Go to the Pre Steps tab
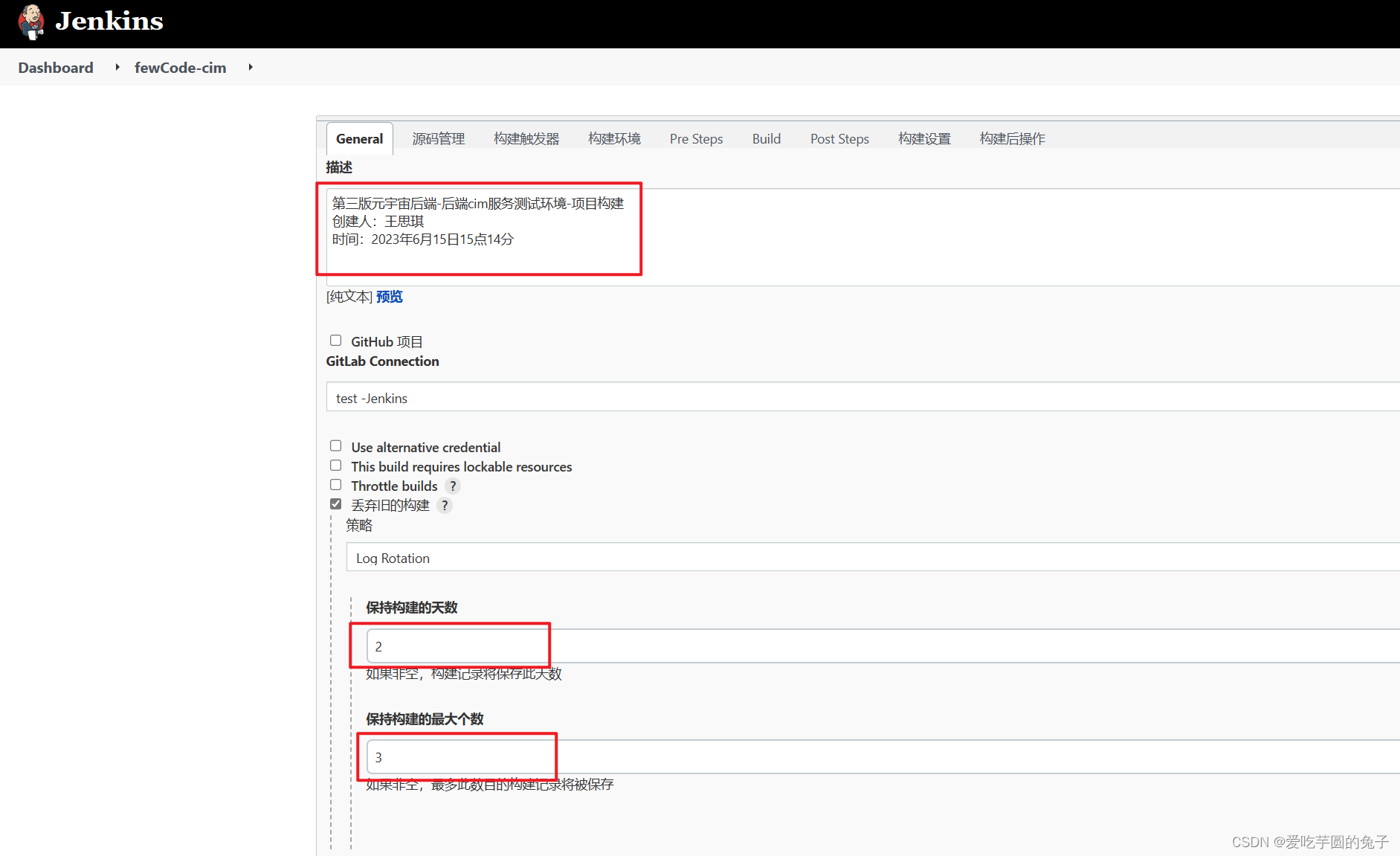 (696, 138)
